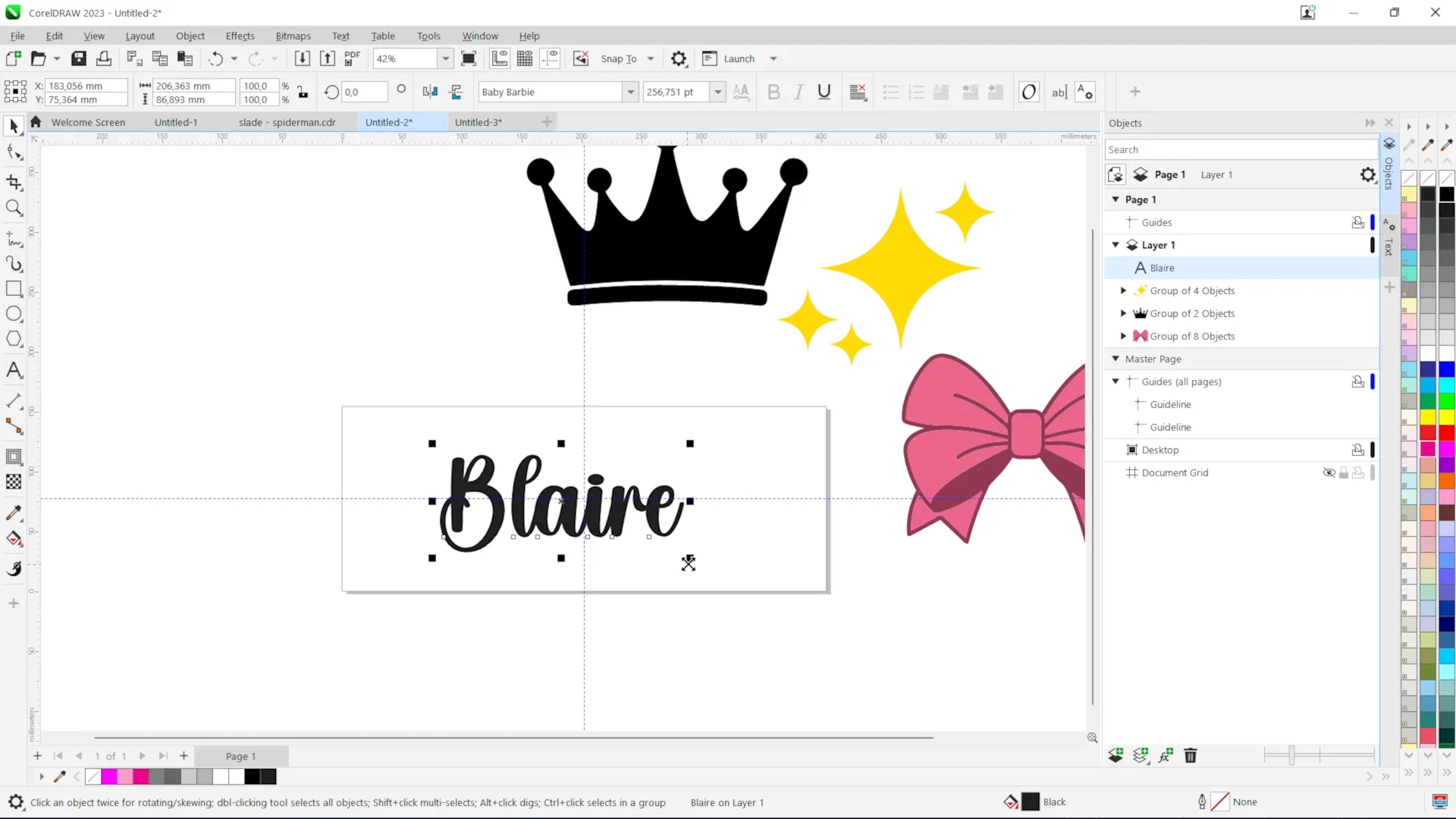
Task: Collapse the Master Page section
Action: point(1116,359)
